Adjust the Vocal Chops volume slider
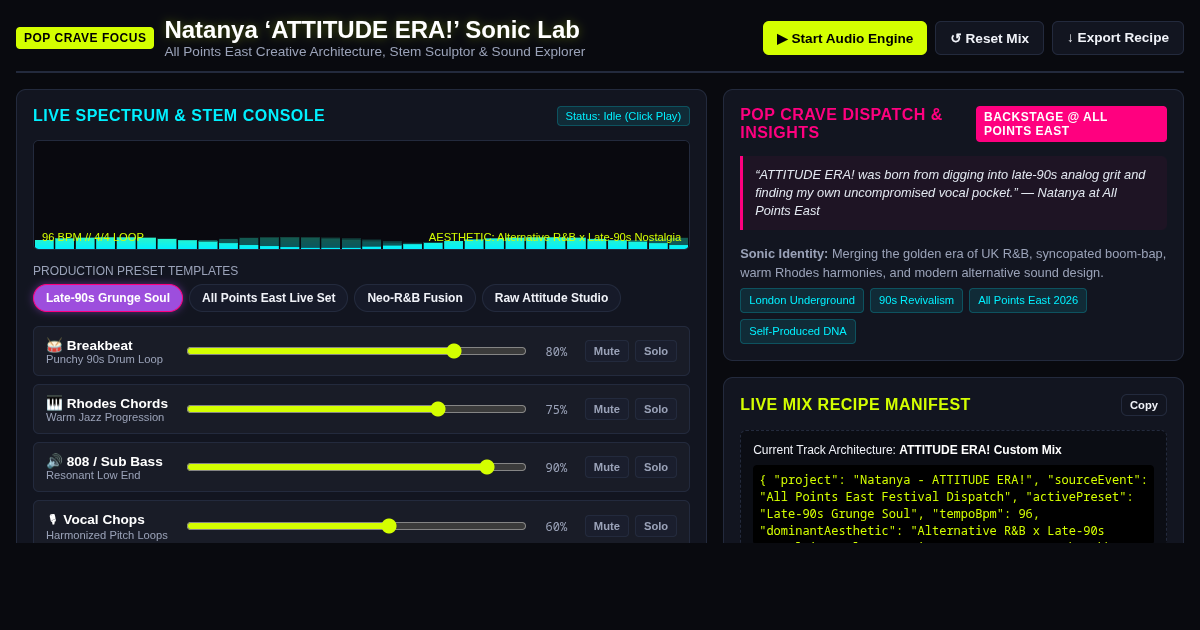1200x630 pixels. coord(356,526)
